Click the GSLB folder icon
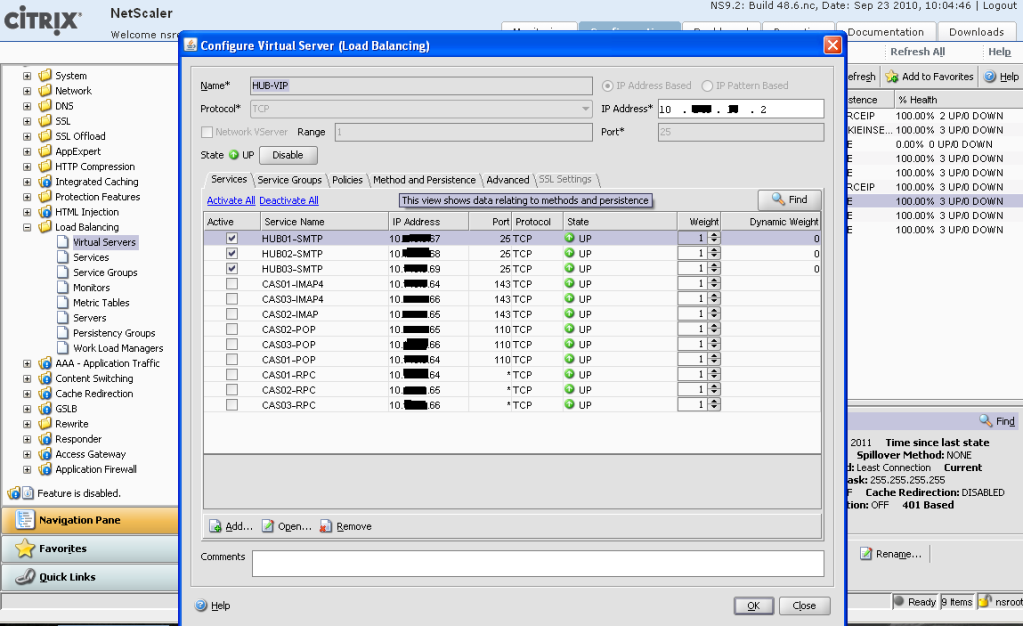 point(45,409)
